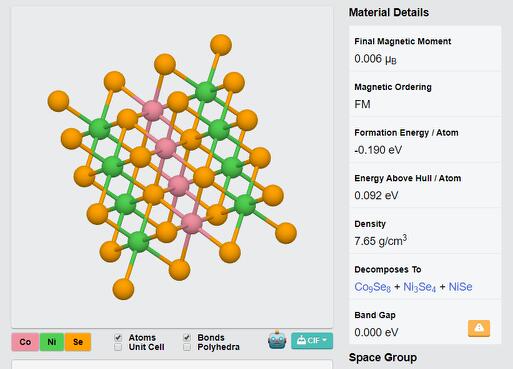The height and width of the screenshot is (369, 513).
Task: Click the robot assistant icon
Action: 277,340
